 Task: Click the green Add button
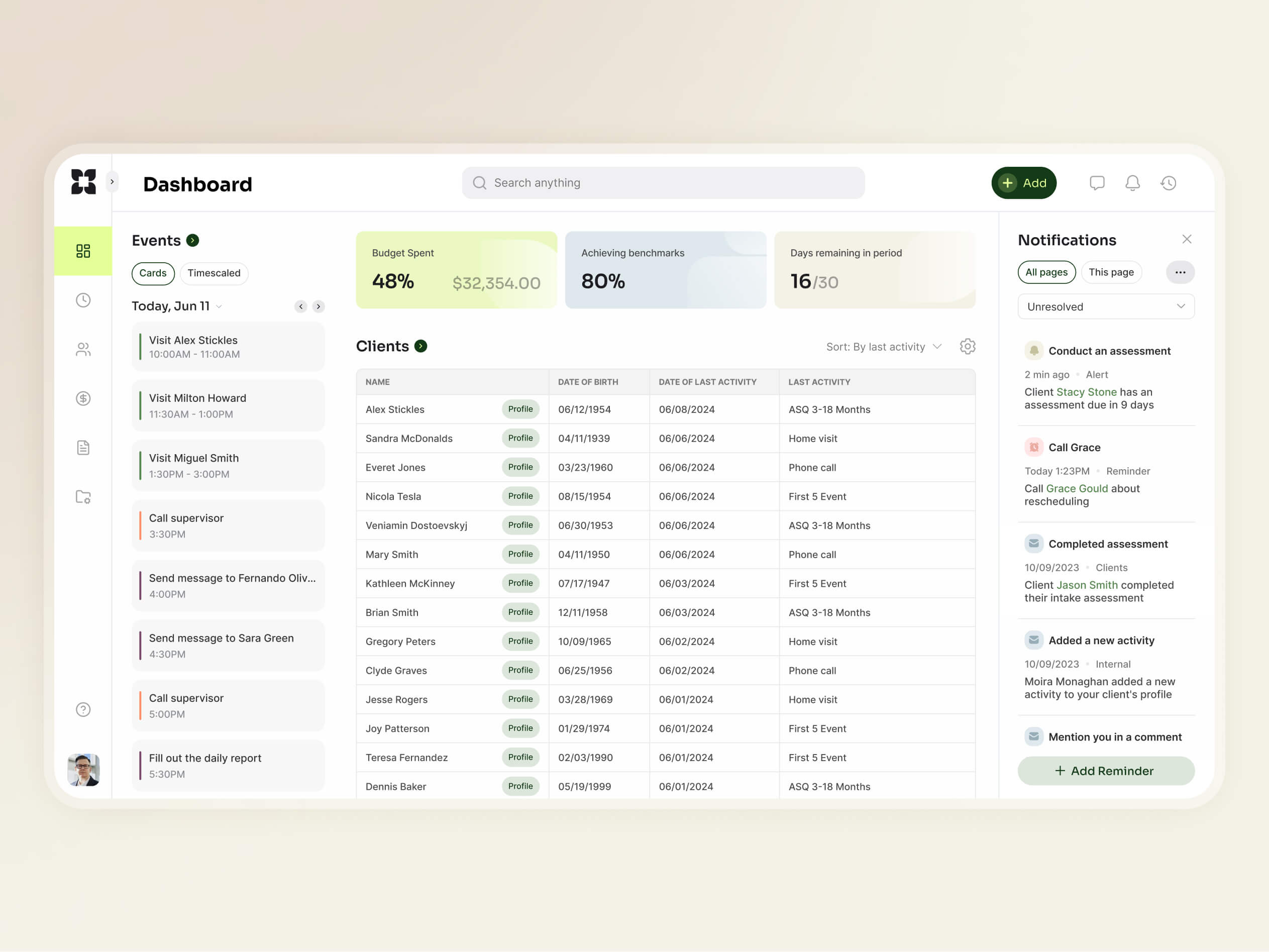(x=1023, y=183)
